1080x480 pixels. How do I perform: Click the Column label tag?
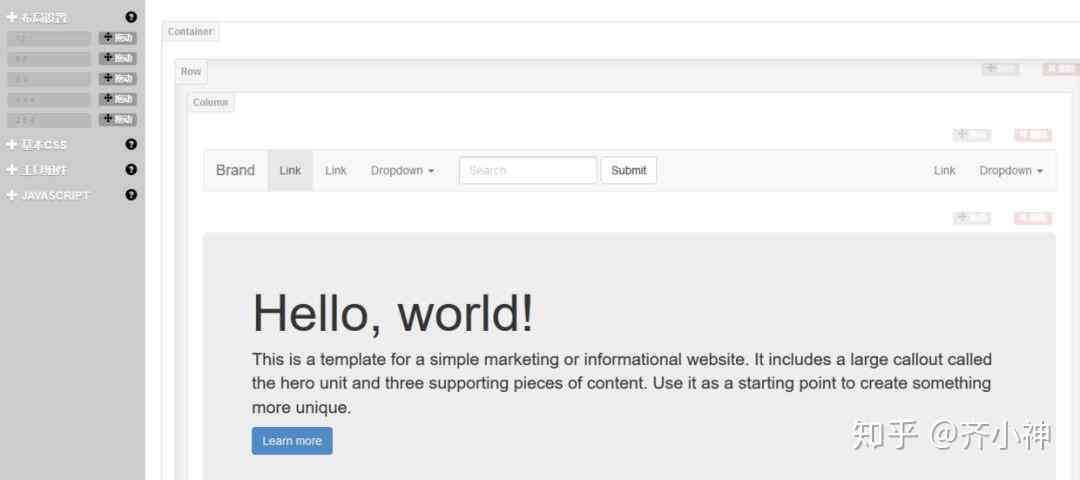point(210,103)
